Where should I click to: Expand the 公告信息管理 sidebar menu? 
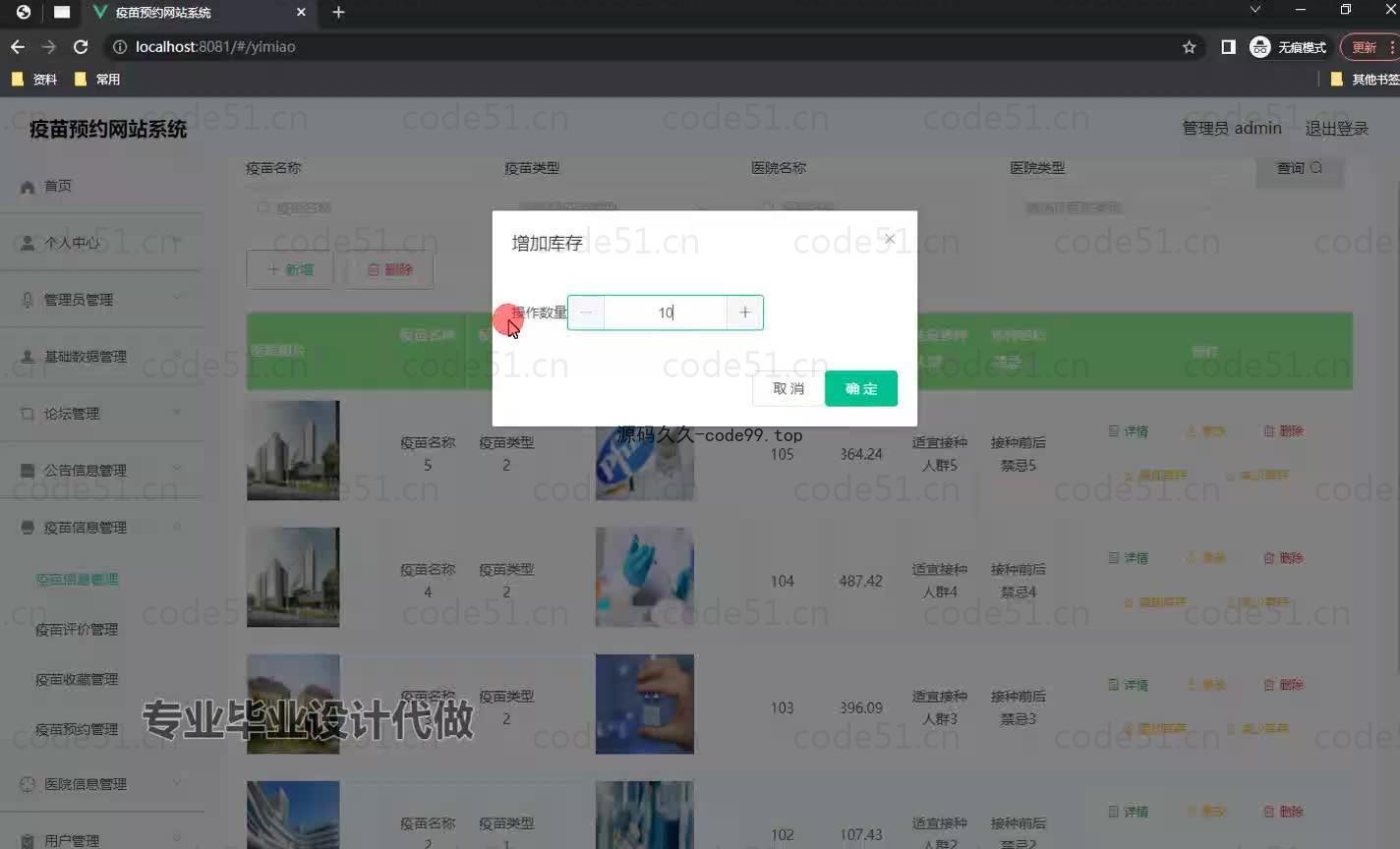point(100,471)
